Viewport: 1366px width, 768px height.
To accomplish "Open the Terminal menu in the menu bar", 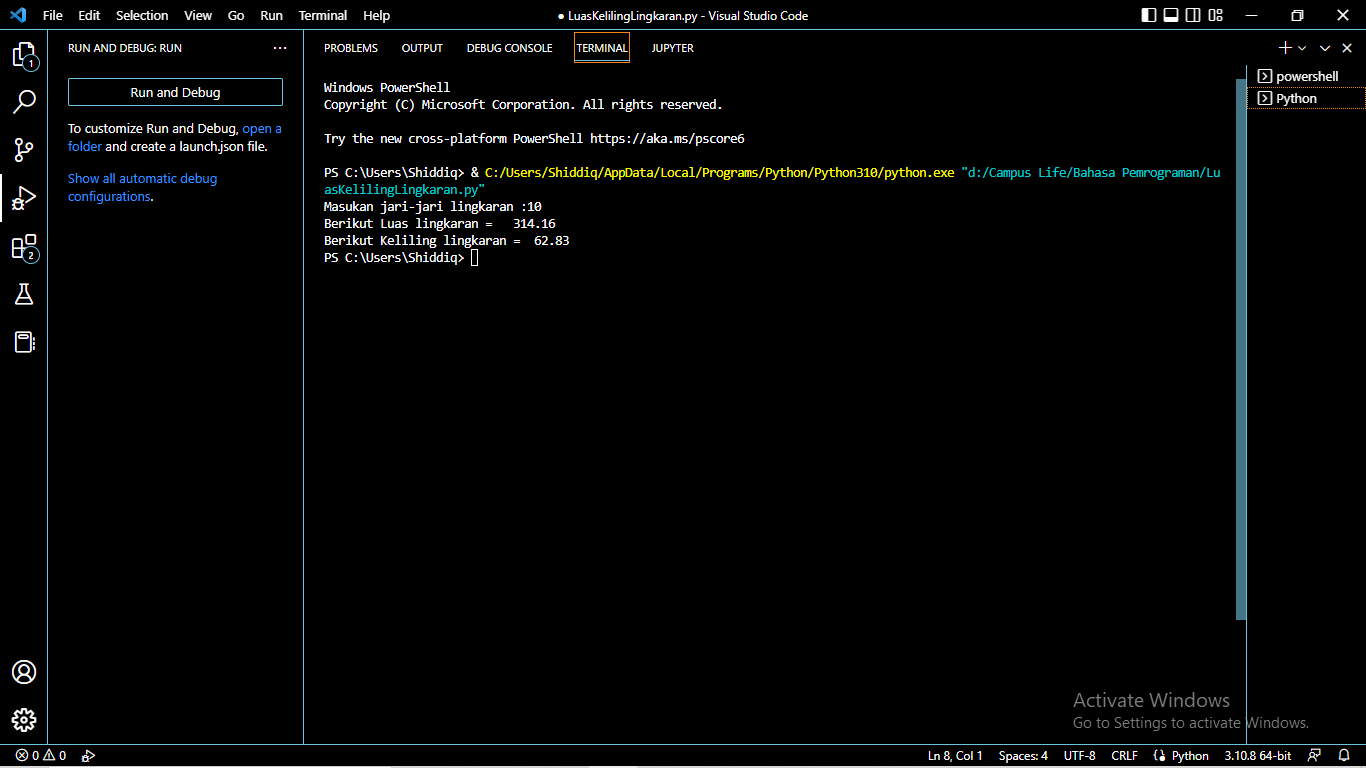I will tap(322, 15).
